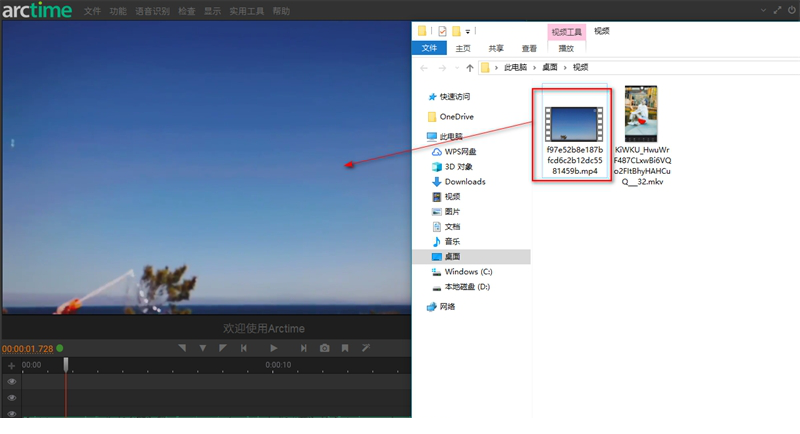
Task: Click the camera snapshot icon in Arctime
Action: 324,348
